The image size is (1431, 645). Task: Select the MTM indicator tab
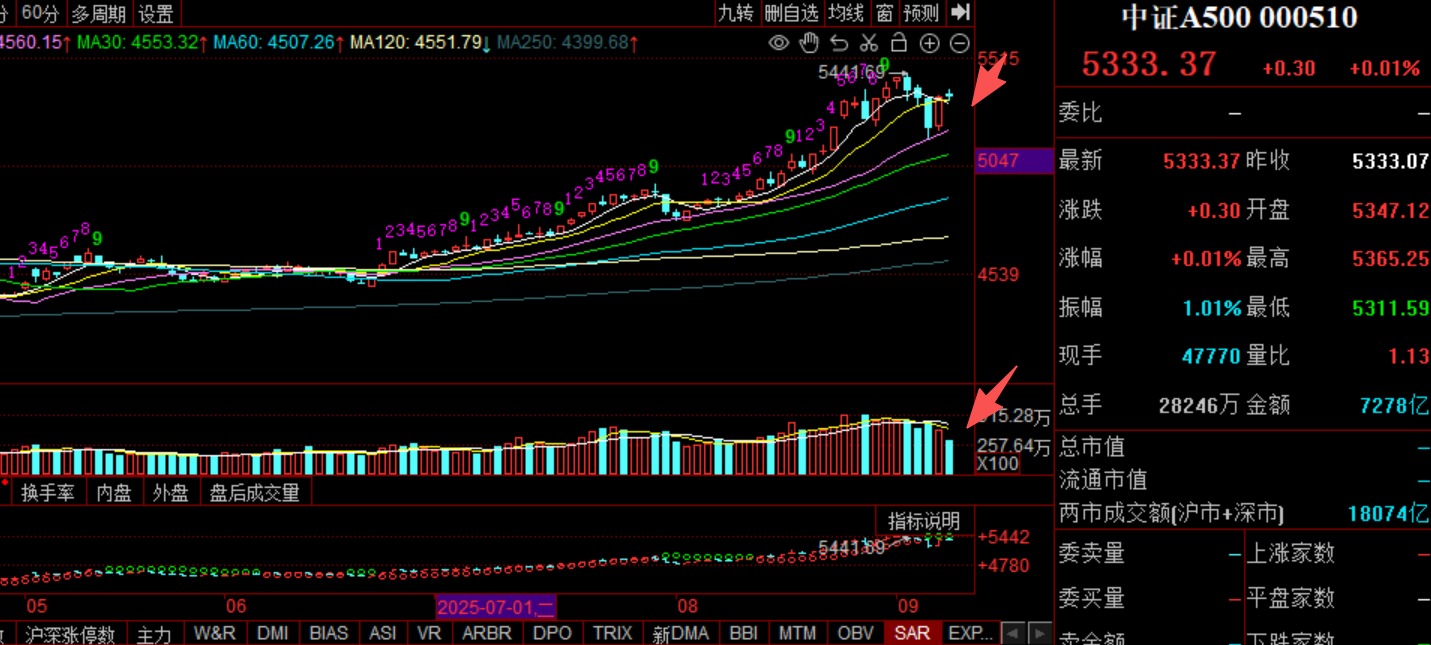pos(798,634)
